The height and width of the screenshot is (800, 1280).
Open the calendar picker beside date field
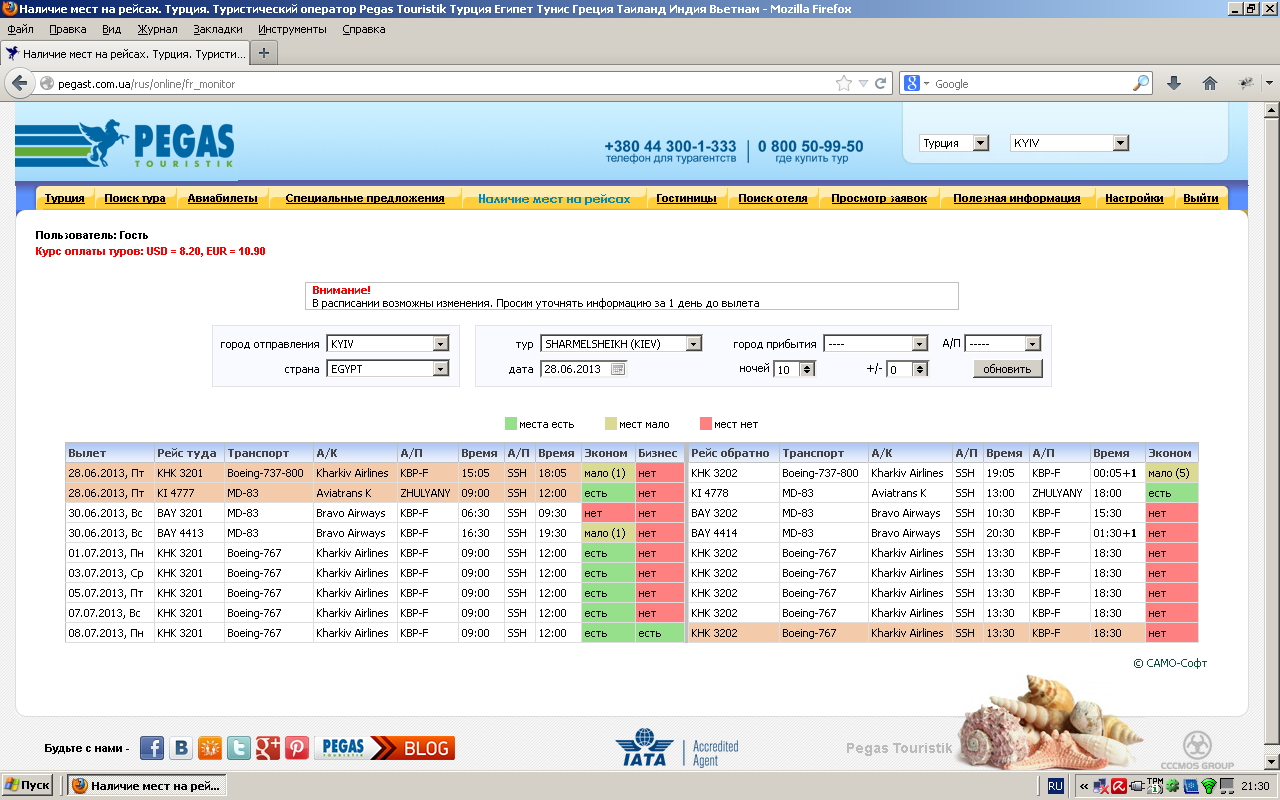click(618, 369)
